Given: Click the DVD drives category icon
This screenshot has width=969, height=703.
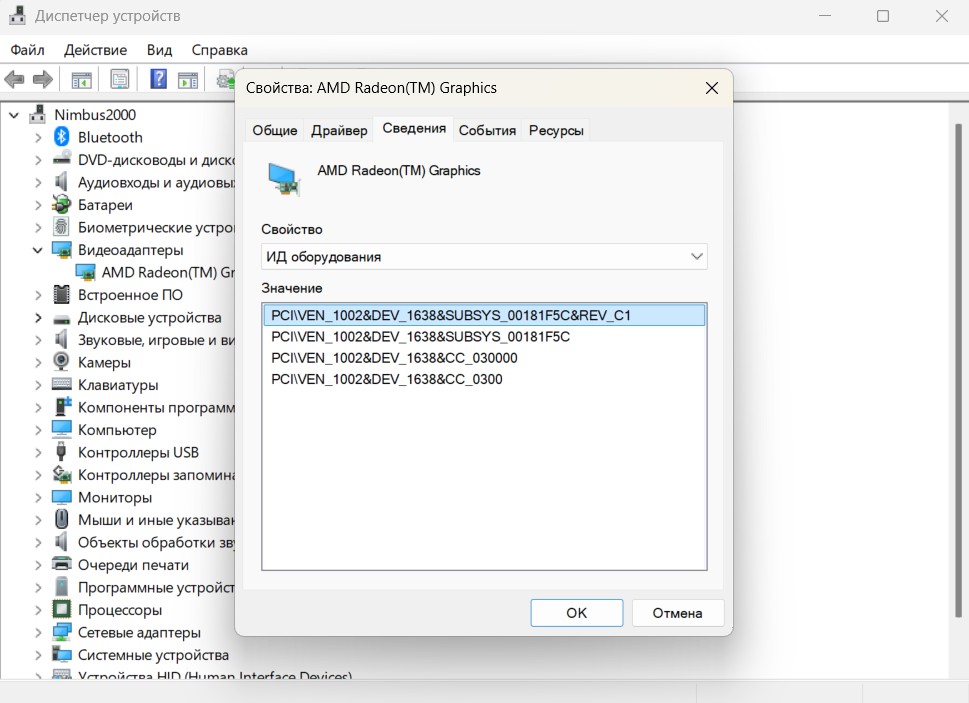Looking at the screenshot, I should [61, 159].
